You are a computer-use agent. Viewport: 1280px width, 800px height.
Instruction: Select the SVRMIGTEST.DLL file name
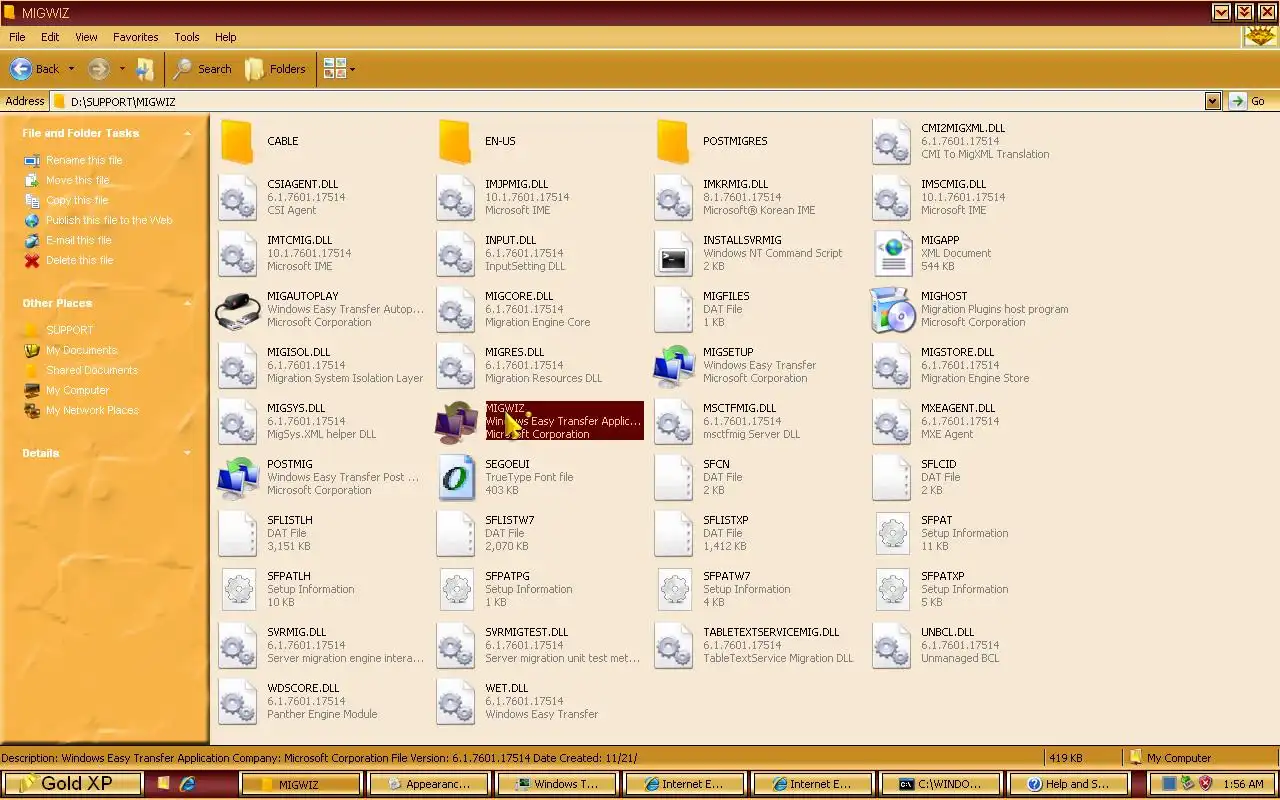pos(527,632)
